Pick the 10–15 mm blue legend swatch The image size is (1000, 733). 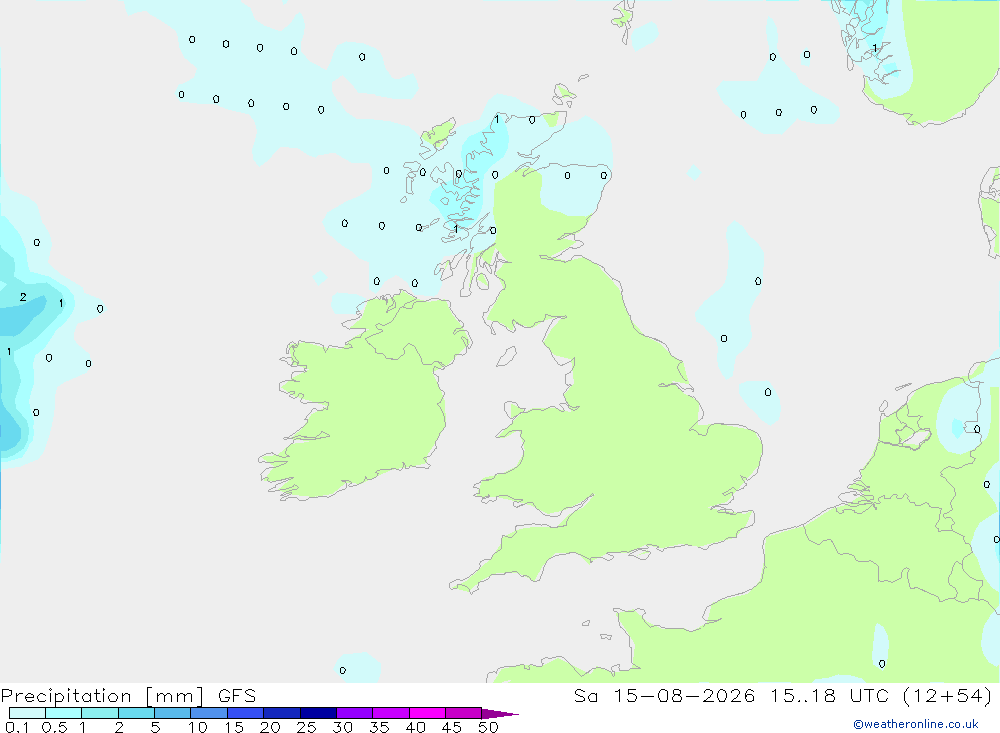[x=209, y=713]
